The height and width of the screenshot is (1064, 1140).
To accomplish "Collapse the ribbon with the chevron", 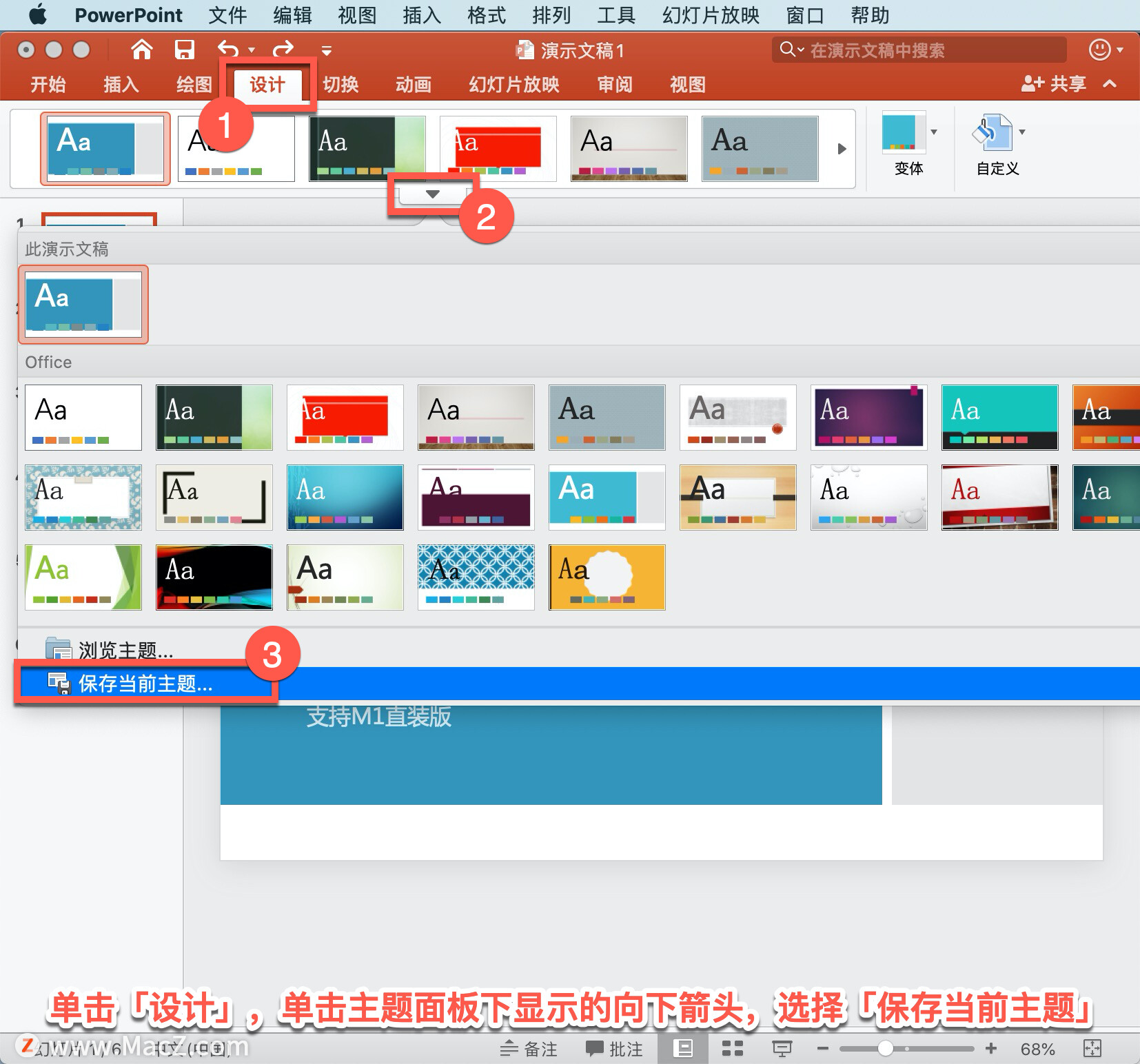I will point(1110,84).
